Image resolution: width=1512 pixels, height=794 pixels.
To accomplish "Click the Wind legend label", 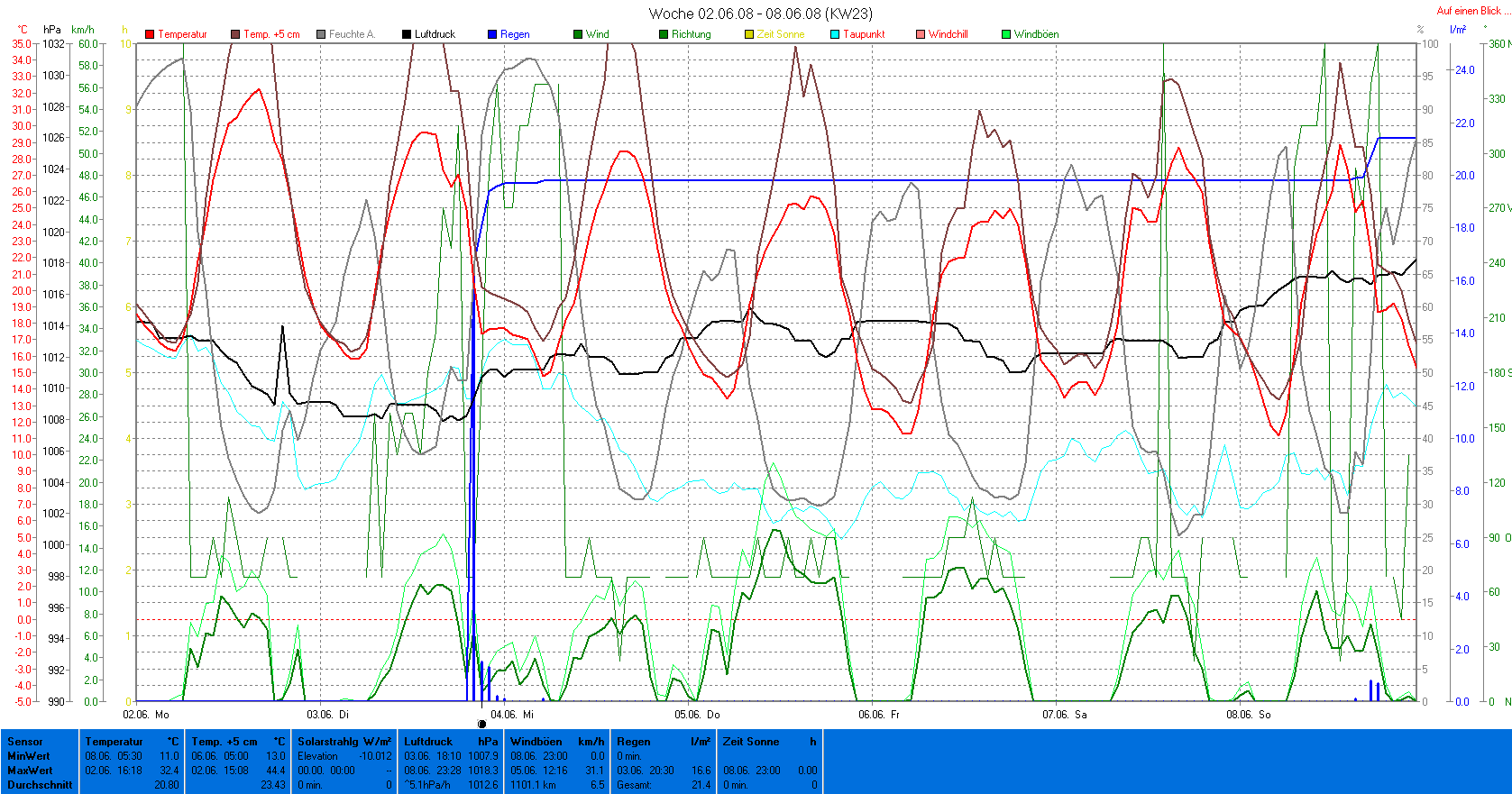I will click(x=597, y=34).
